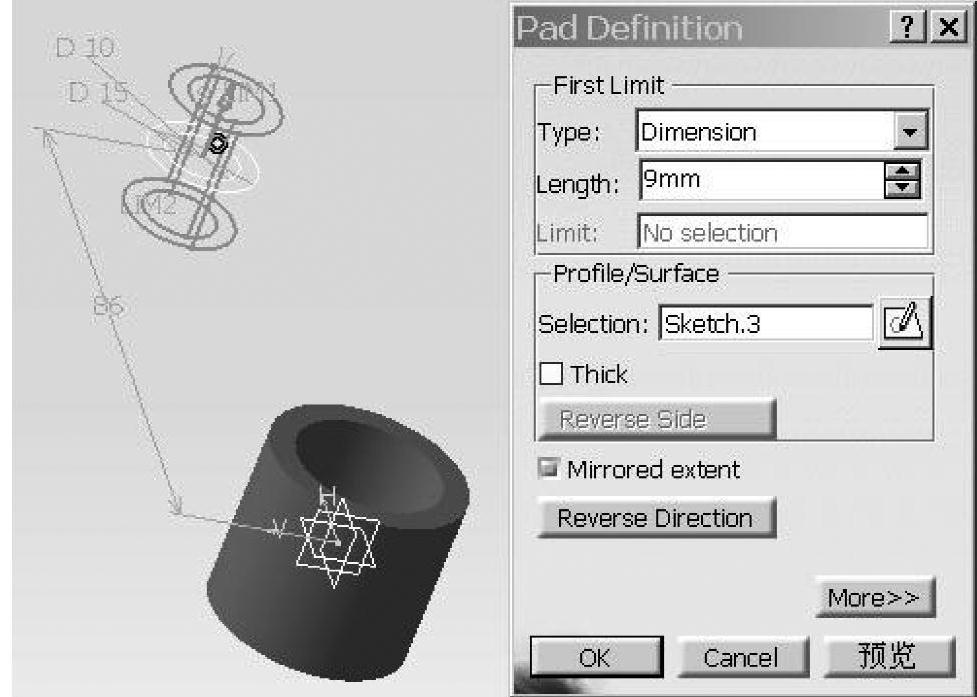The width and height of the screenshot is (977, 697).
Task: Toggle the Mirrored extent checkbox
Action: point(548,468)
